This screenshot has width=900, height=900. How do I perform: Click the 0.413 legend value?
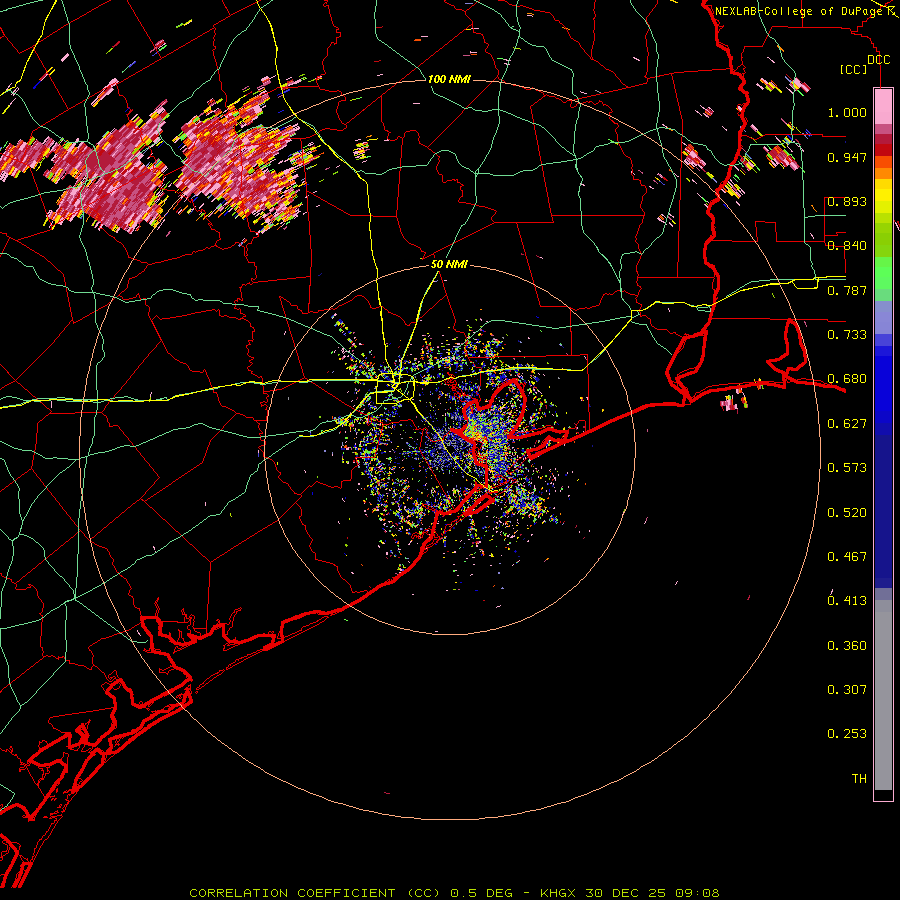click(x=847, y=601)
